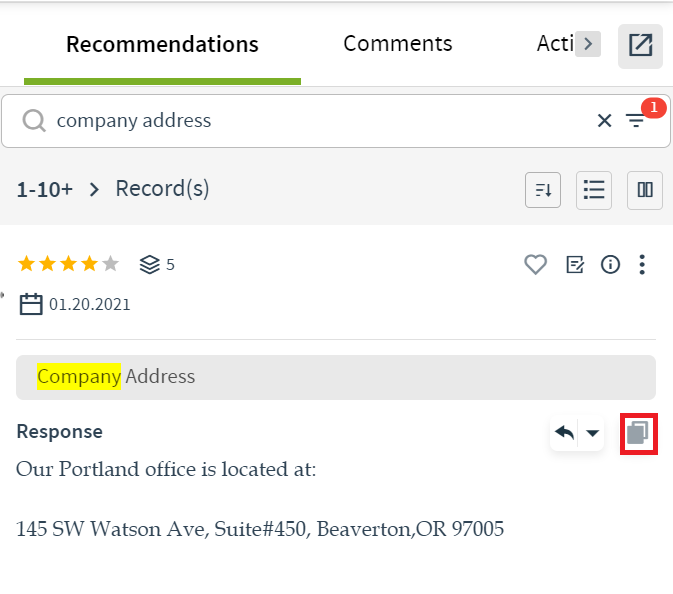Expand the 1-10+ records chevron
The height and width of the screenshot is (594, 673).
click(94, 189)
